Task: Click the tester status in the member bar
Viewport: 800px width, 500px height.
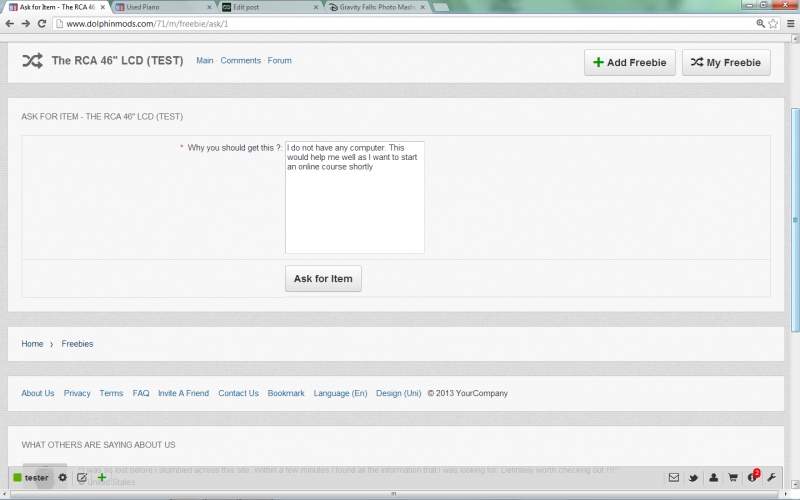Action: (x=31, y=478)
